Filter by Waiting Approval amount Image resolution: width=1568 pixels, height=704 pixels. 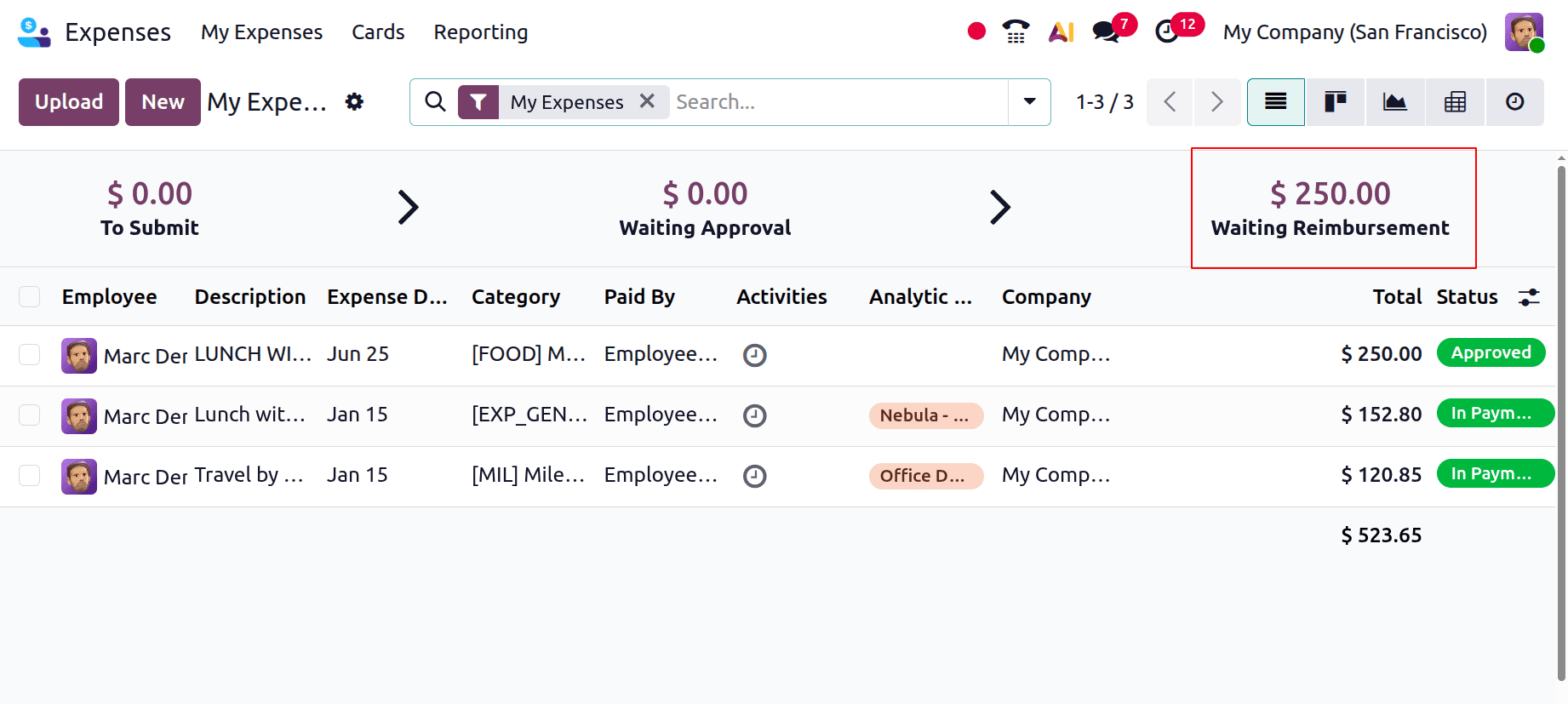[705, 209]
